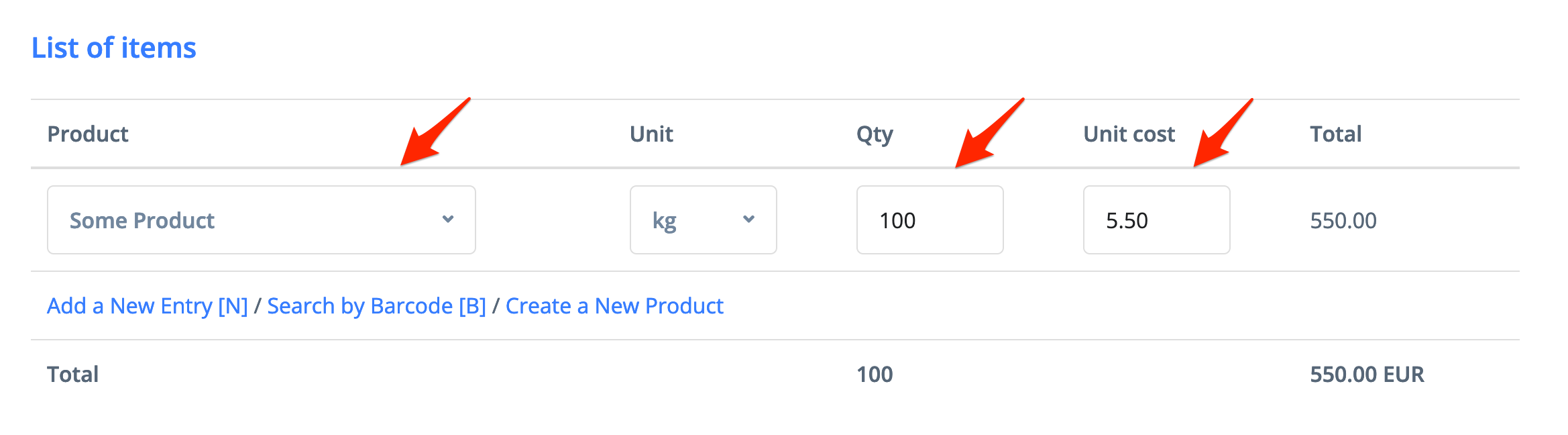Click the row total value 550.00

click(1343, 221)
